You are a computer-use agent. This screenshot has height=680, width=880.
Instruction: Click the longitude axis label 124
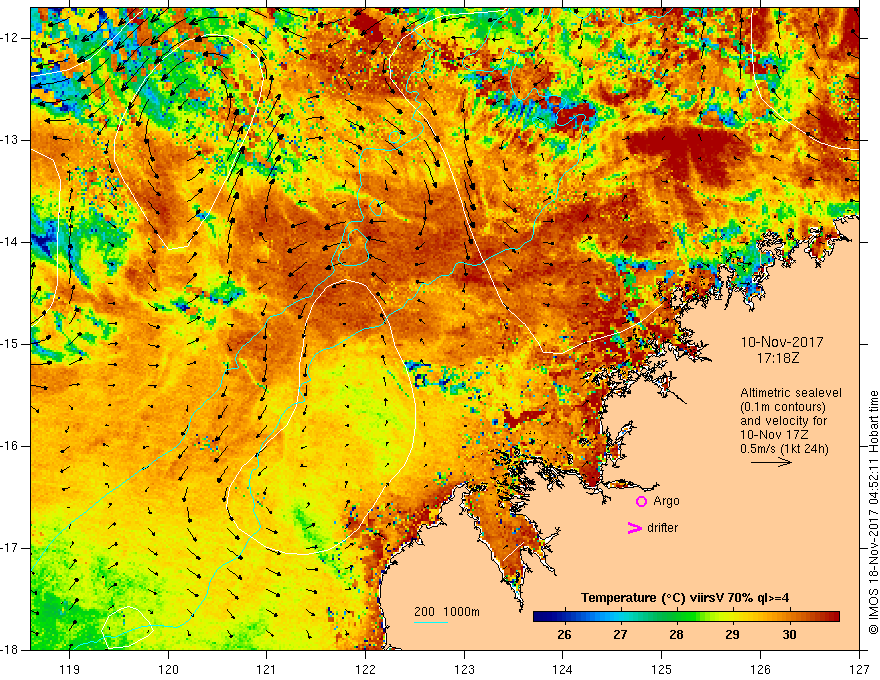point(563,669)
